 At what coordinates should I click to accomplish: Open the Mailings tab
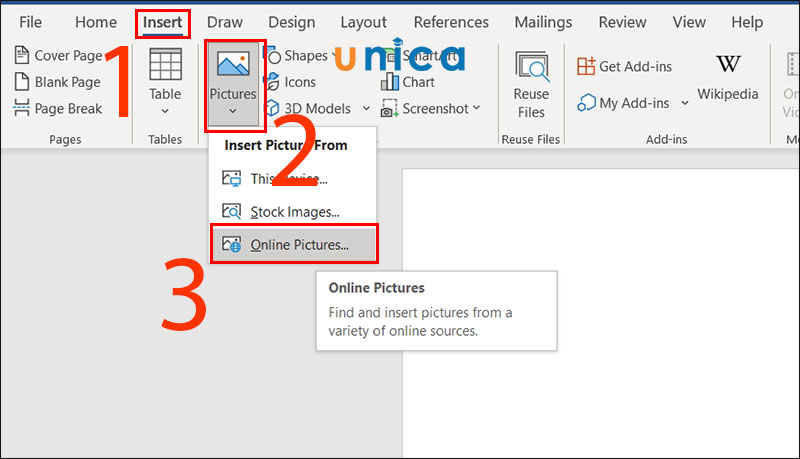[x=543, y=22]
